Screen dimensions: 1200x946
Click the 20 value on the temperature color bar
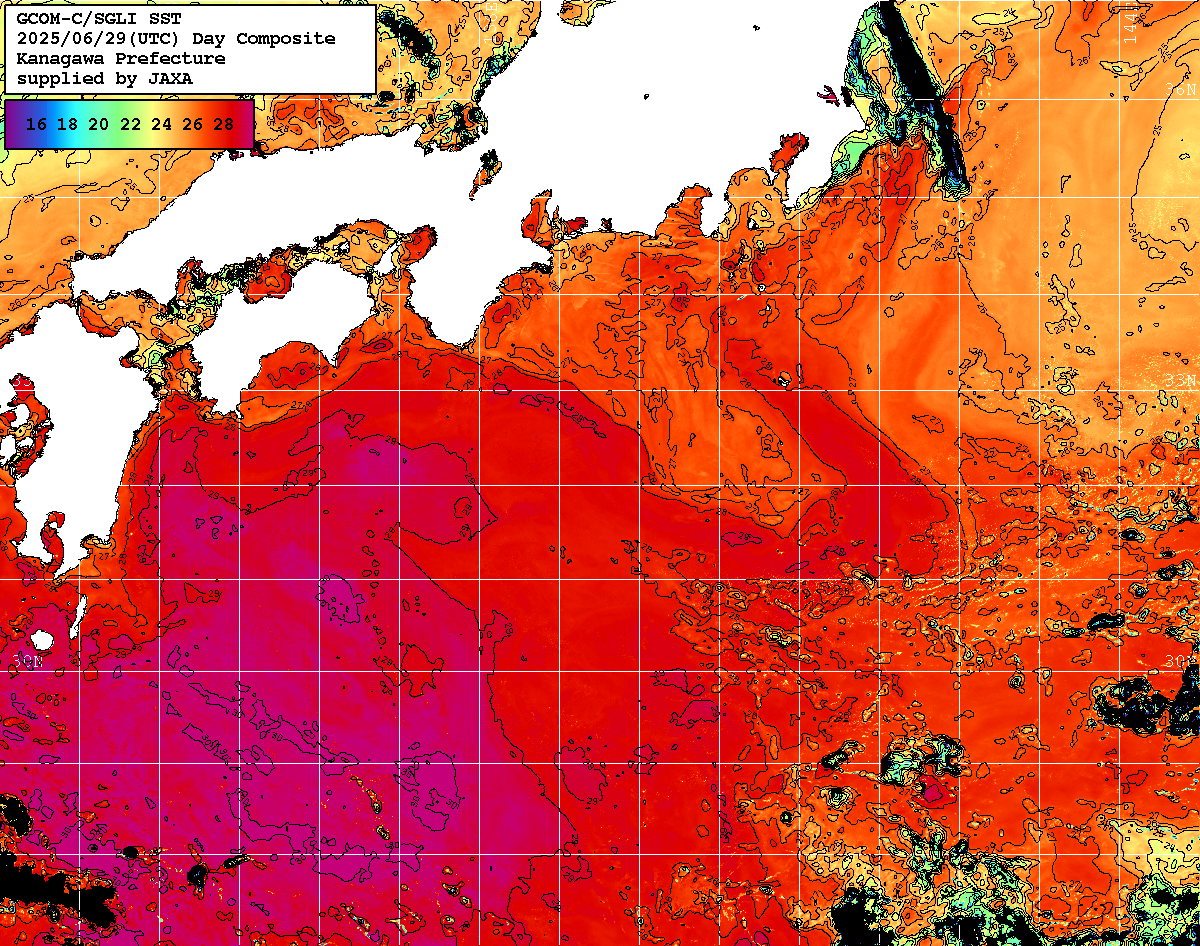click(x=99, y=124)
